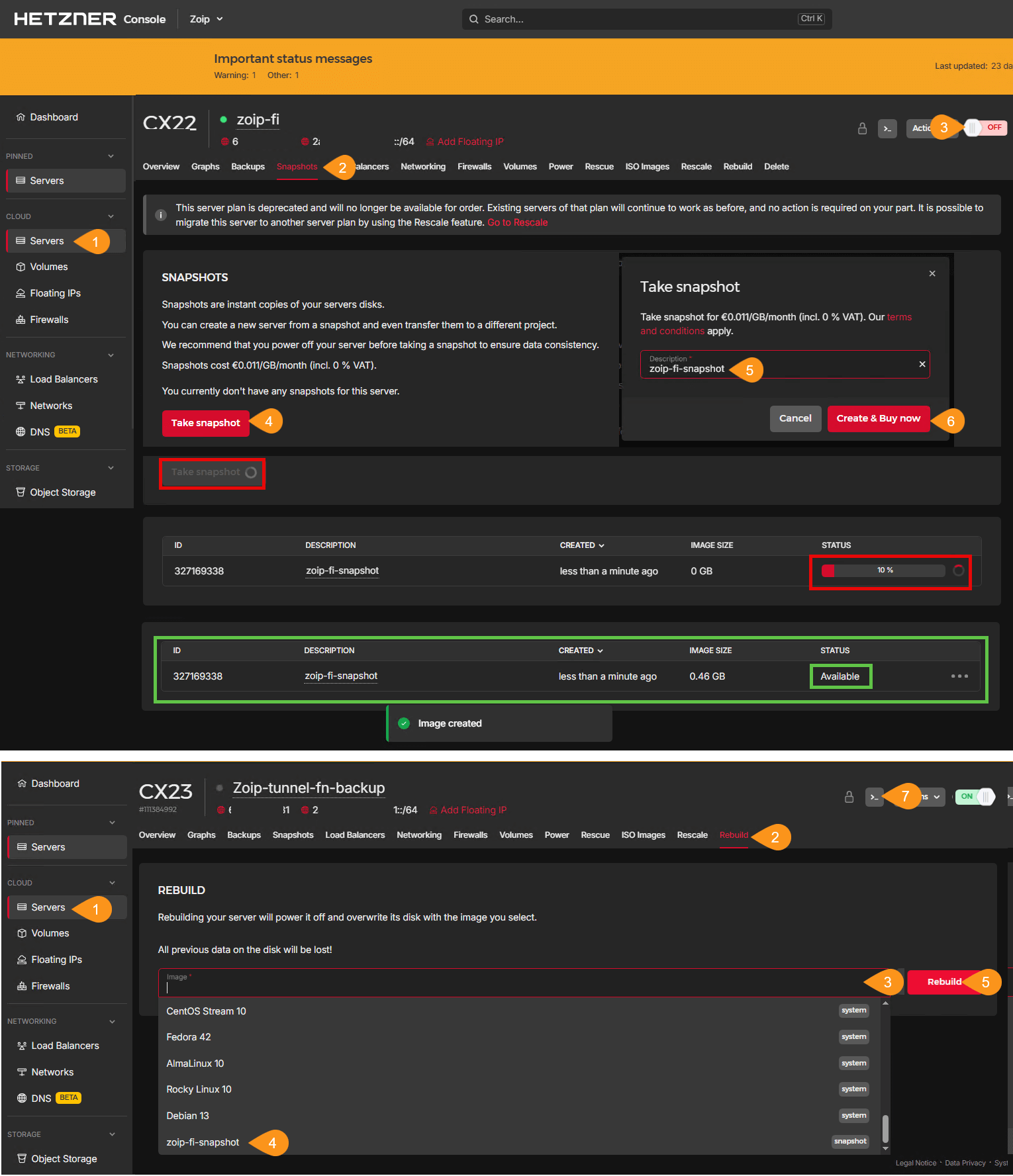Cancel the Take snapshot dialog
Image resolution: width=1013 pixels, height=1176 pixels.
coord(795,418)
